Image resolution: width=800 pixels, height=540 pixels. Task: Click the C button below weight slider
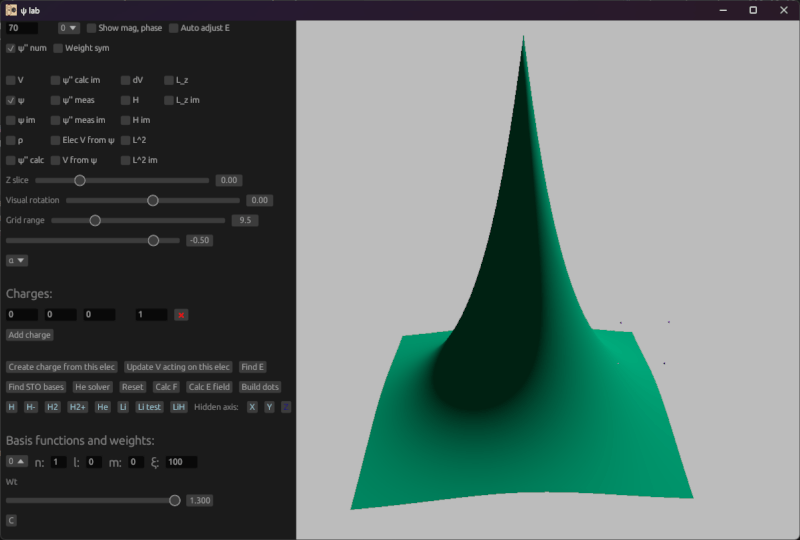point(11,521)
